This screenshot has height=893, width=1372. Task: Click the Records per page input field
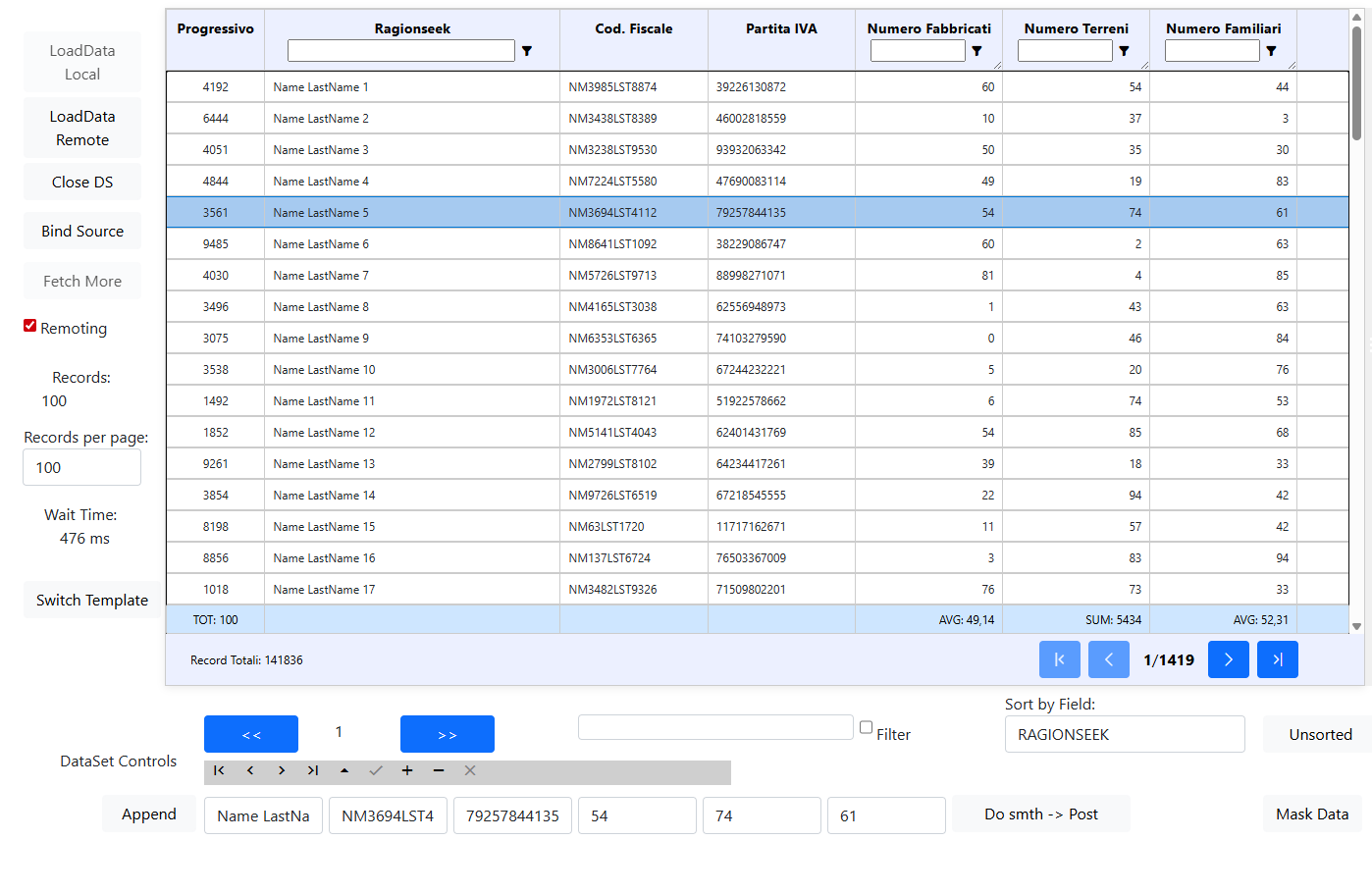[81, 468]
